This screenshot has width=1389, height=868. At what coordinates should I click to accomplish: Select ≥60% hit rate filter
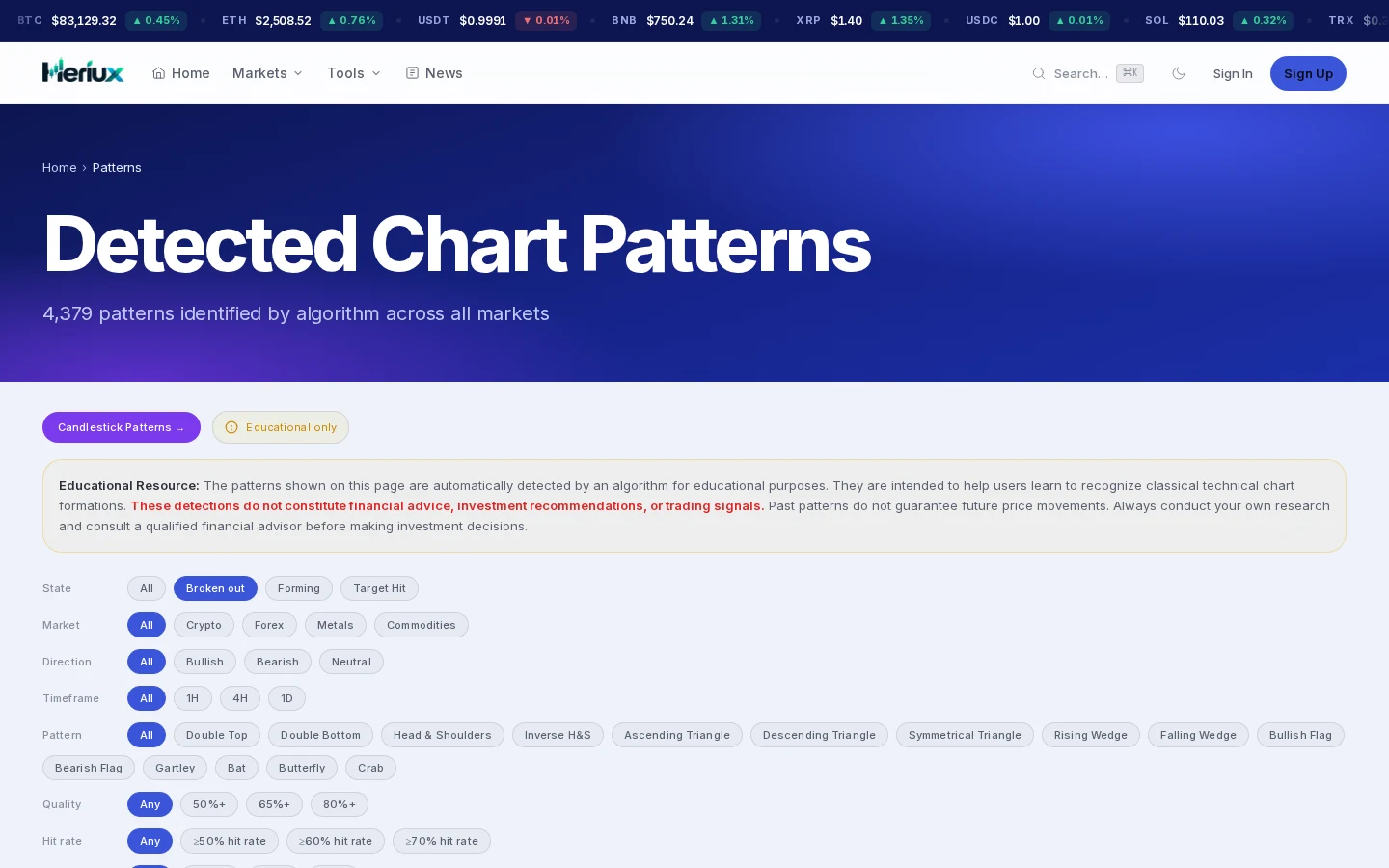click(x=336, y=841)
